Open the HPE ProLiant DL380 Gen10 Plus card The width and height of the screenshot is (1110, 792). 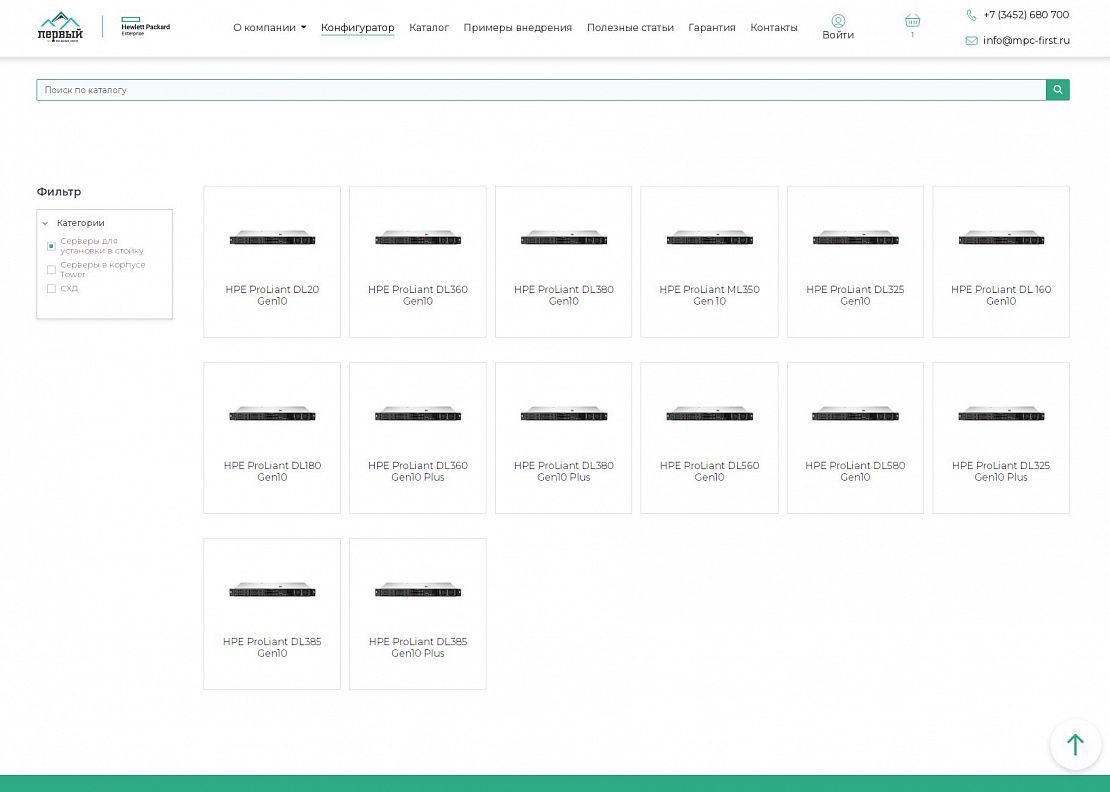pos(563,437)
